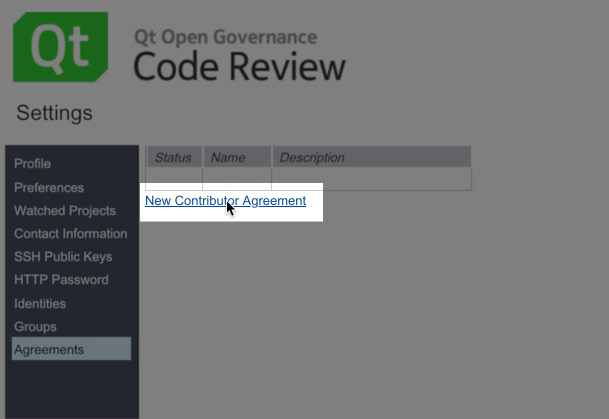
Task: Go to Preferences in the sidebar
Action: tap(48, 188)
